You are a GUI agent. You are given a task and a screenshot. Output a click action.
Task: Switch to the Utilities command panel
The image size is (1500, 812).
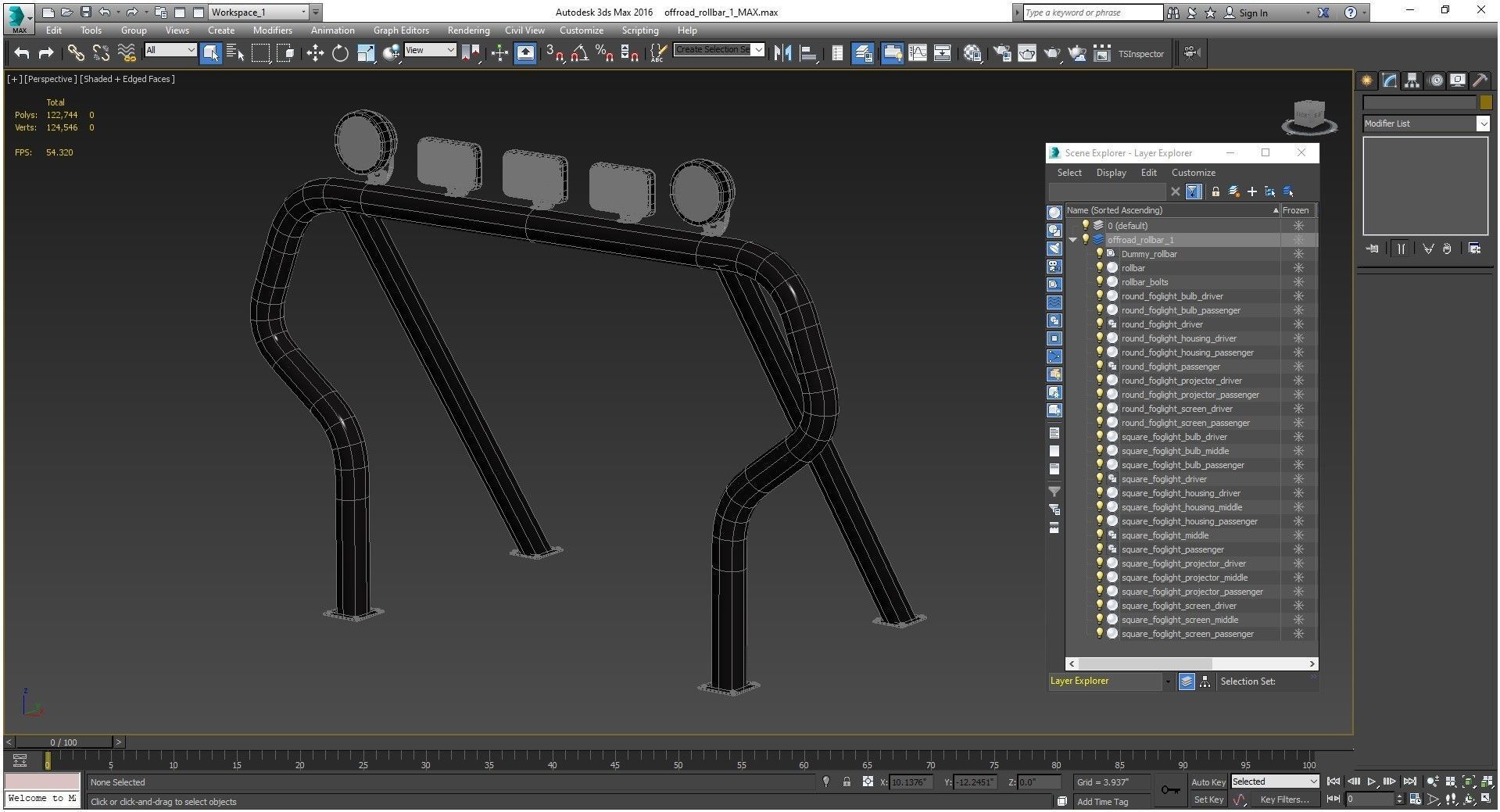click(1480, 80)
